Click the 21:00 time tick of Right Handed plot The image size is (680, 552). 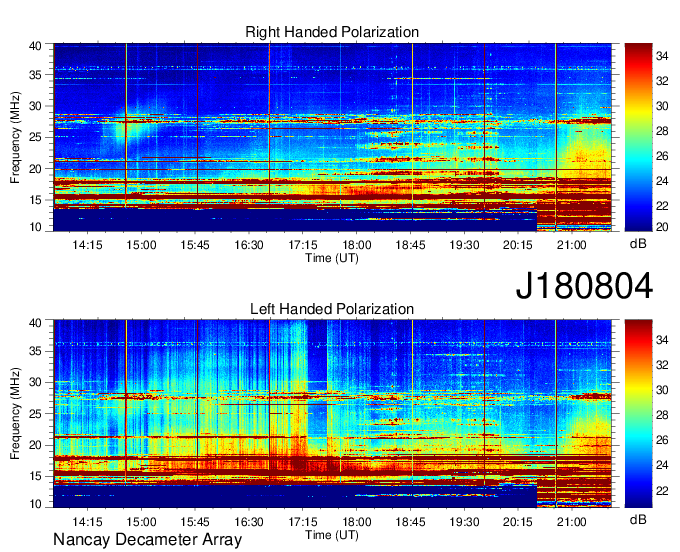[572, 245]
